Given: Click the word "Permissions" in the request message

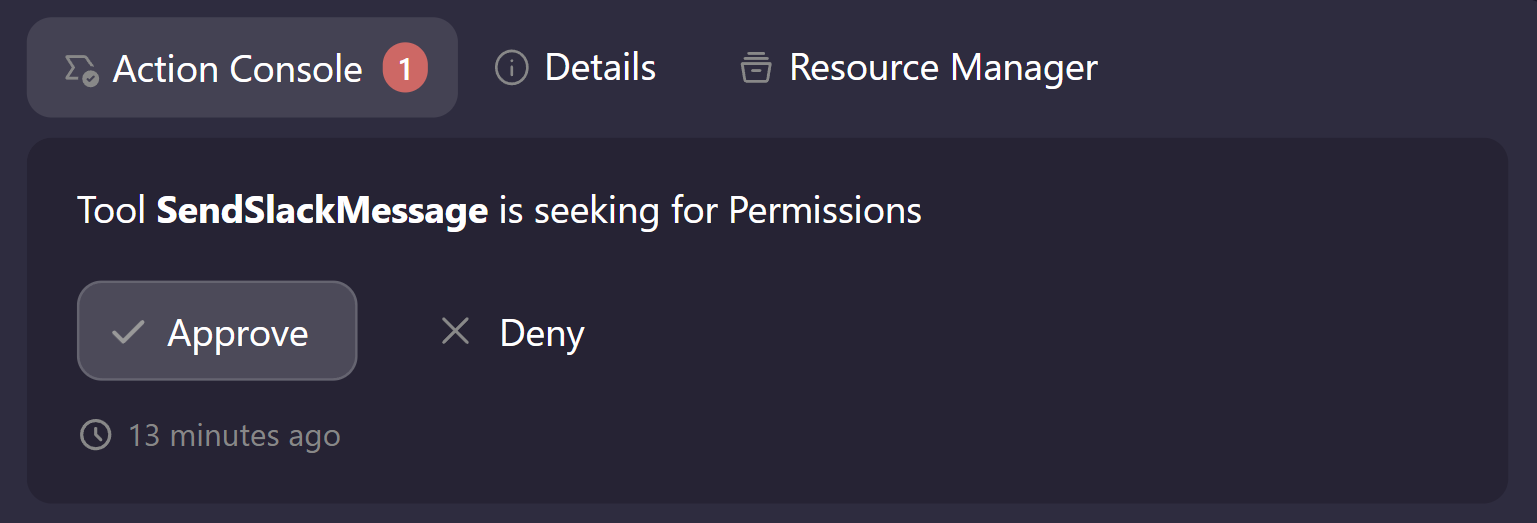Looking at the screenshot, I should [x=825, y=211].
